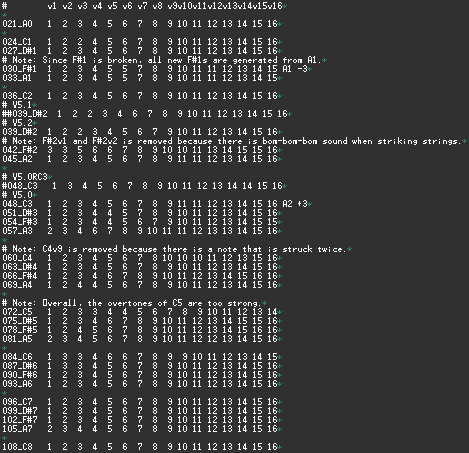Click the row label 078_F#5
The width and height of the screenshot is (469, 453).
pyautogui.click(x=20, y=330)
